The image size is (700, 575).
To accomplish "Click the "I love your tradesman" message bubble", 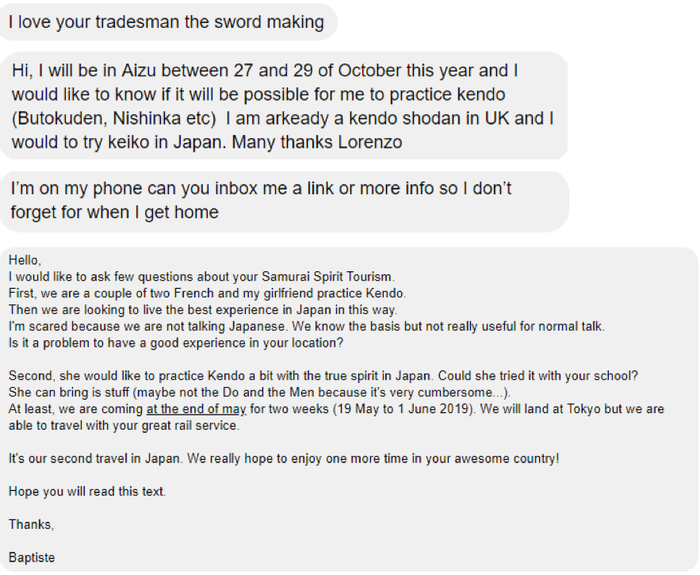I will coord(167,21).
